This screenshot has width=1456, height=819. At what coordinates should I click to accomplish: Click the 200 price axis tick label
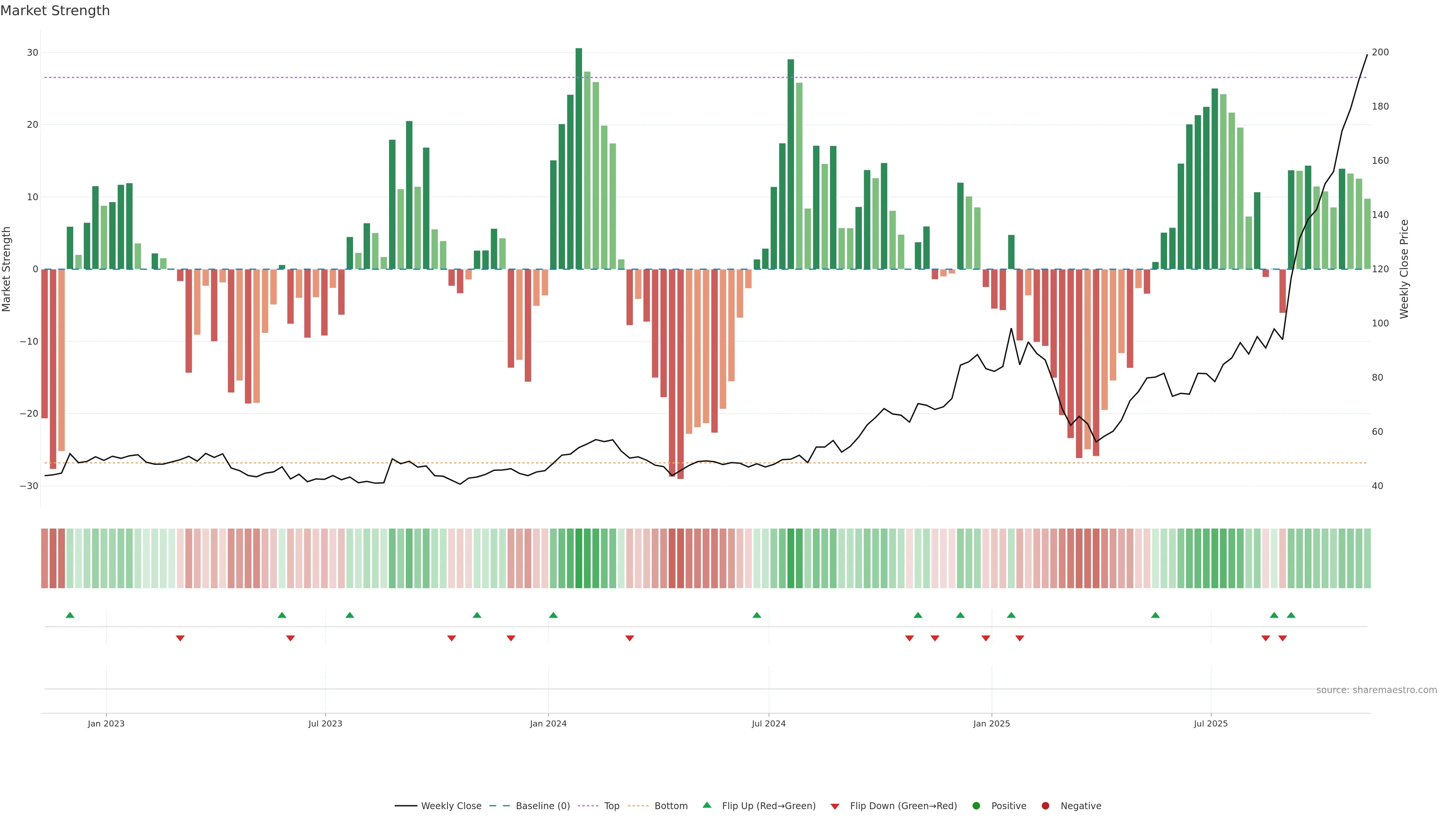(1380, 52)
